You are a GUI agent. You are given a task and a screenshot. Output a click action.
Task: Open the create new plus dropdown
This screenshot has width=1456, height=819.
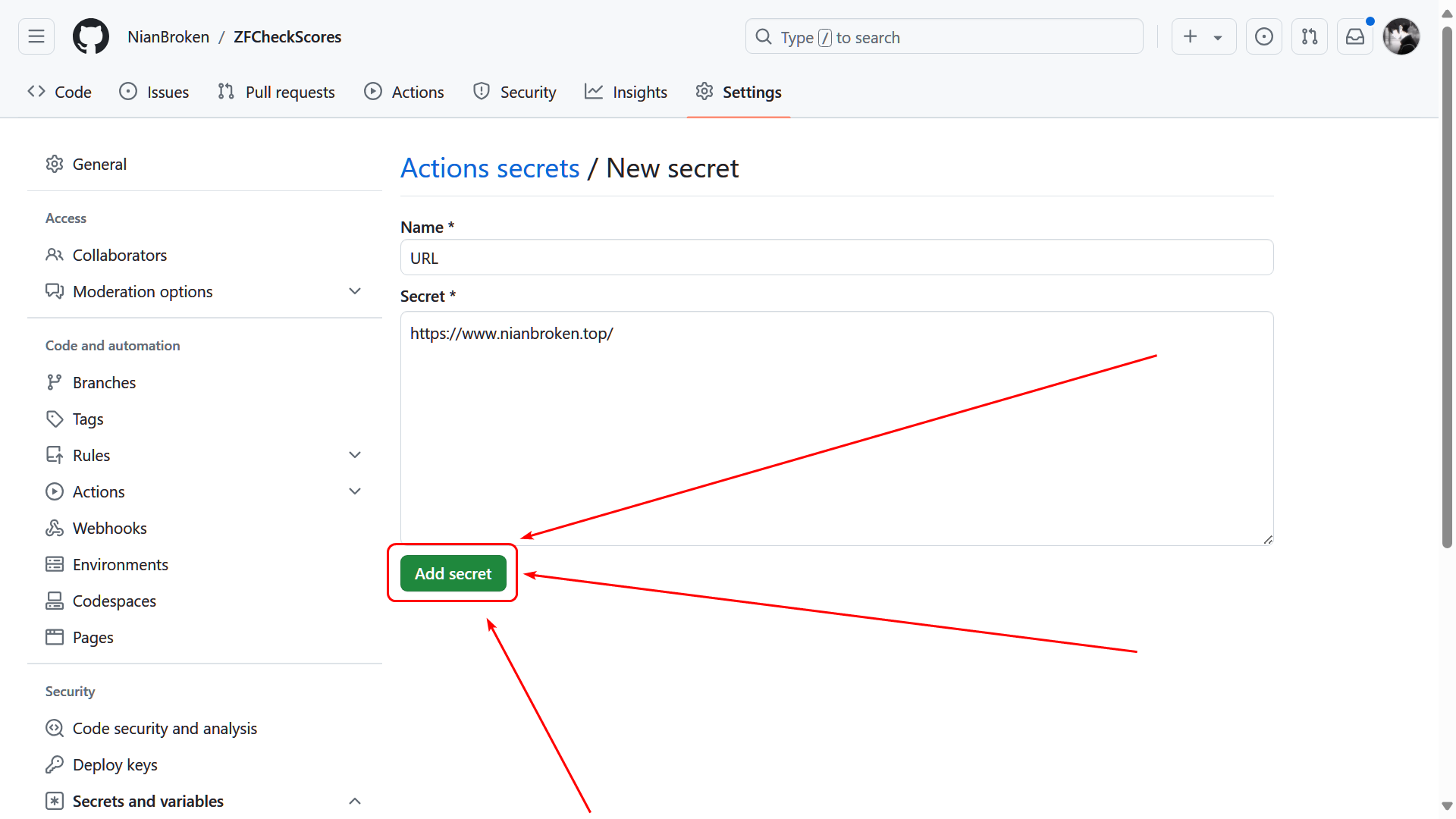[x=1203, y=36]
